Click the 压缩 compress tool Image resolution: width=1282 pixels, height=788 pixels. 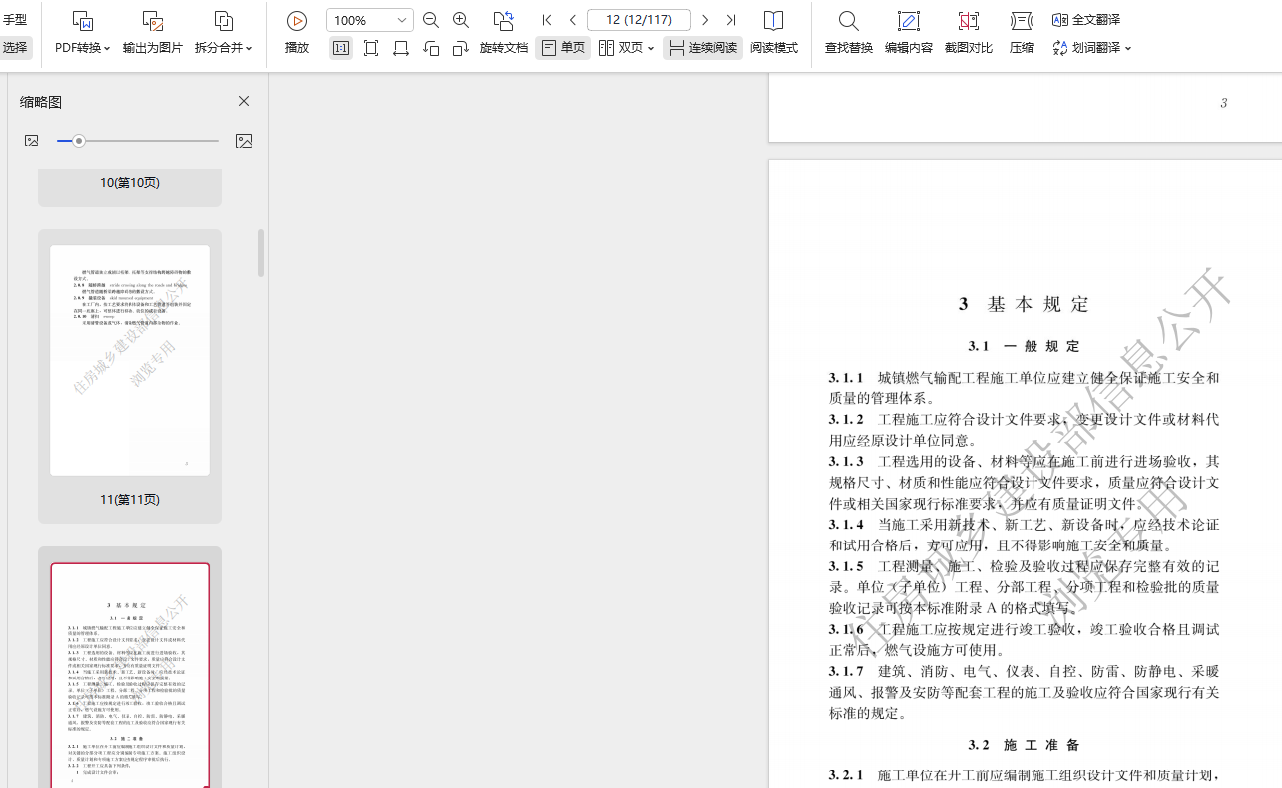pyautogui.click(x=1022, y=33)
